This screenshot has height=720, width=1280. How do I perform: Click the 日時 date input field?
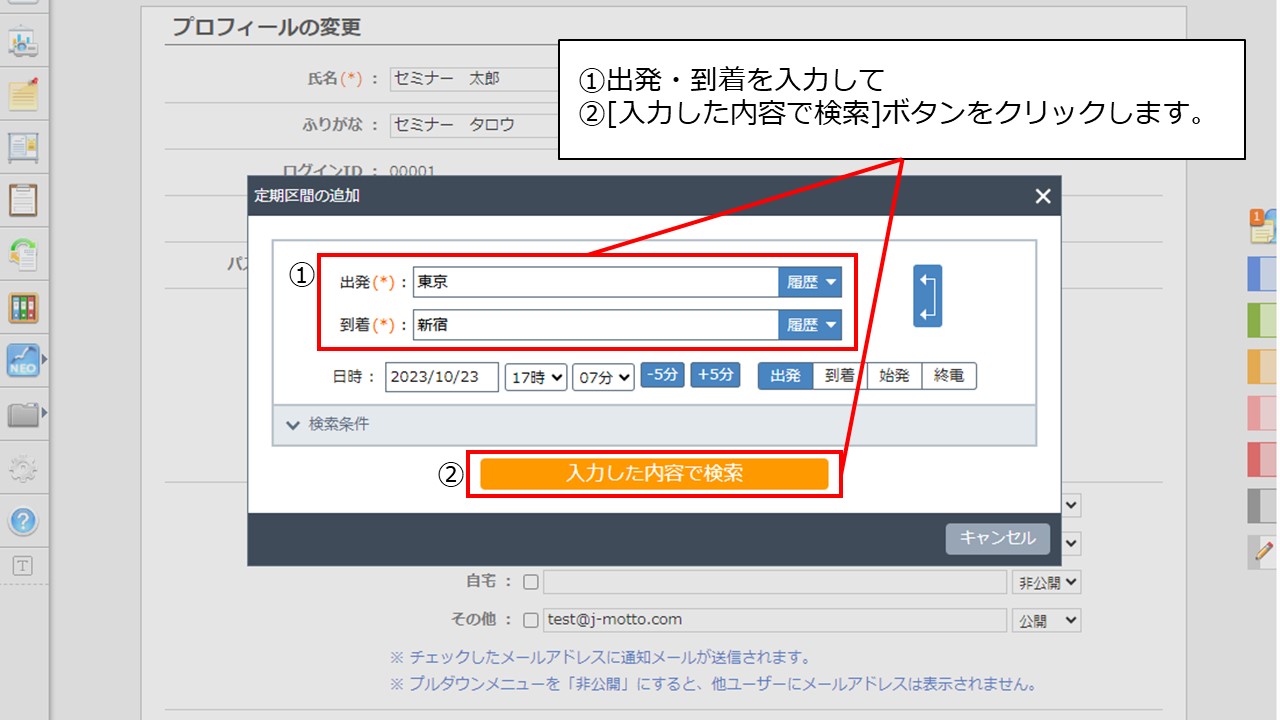[x=442, y=377]
